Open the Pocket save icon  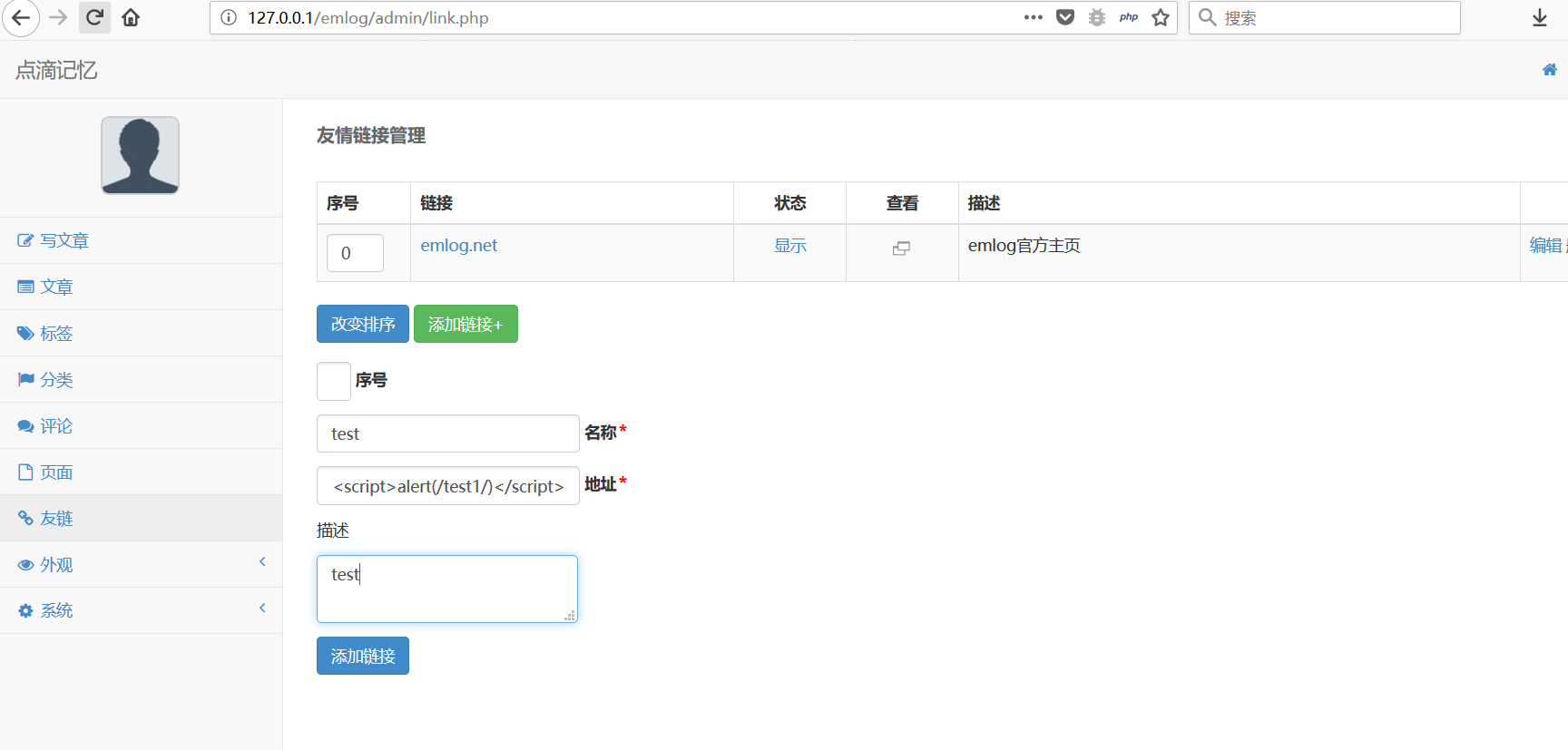tap(1065, 17)
